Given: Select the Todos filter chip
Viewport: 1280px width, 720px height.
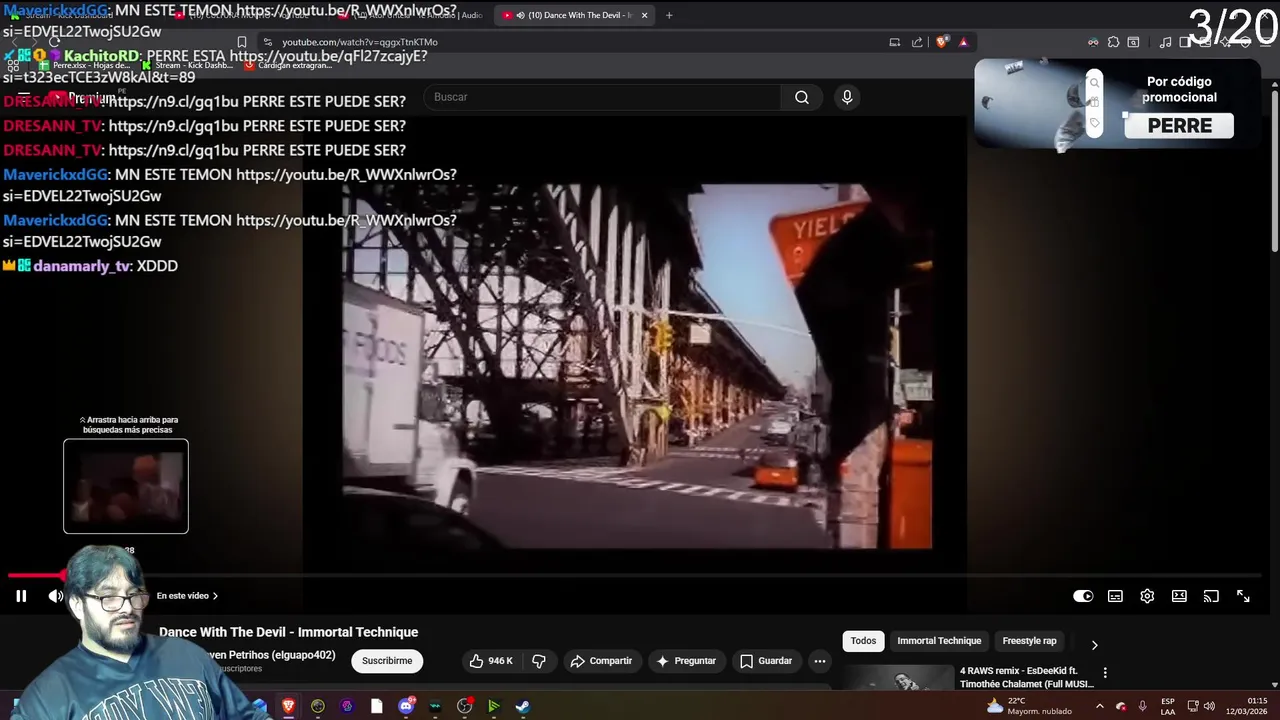Looking at the screenshot, I should click(x=863, y=641).
